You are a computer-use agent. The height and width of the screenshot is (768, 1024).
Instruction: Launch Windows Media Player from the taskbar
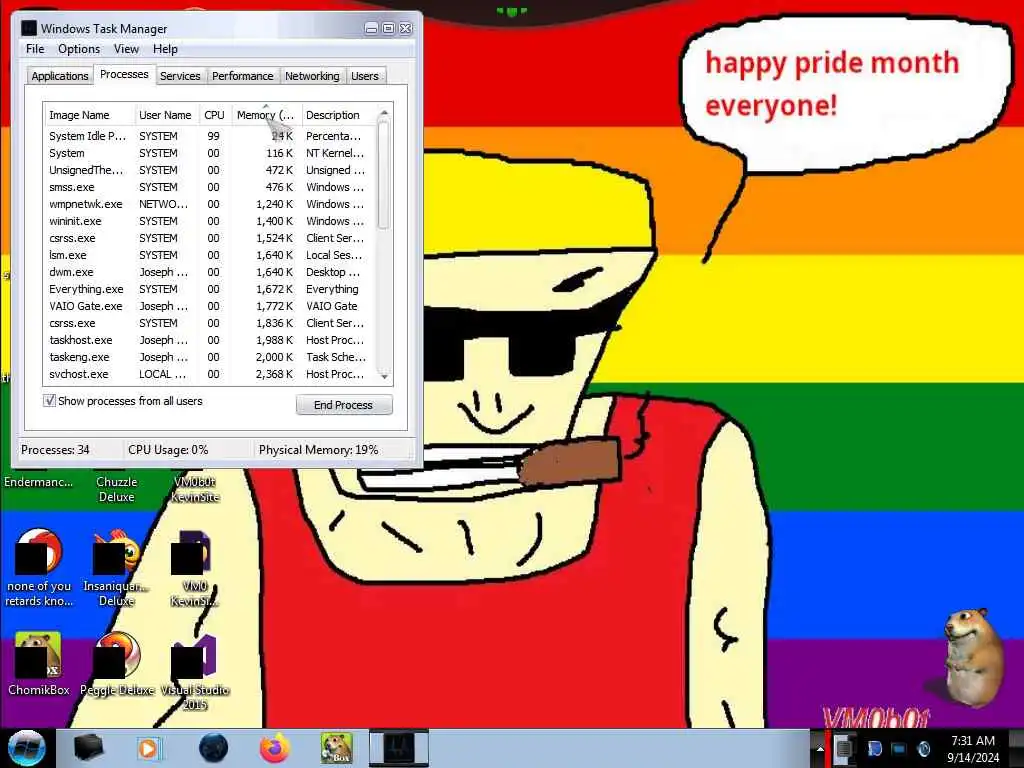click(x=148, y=748)
